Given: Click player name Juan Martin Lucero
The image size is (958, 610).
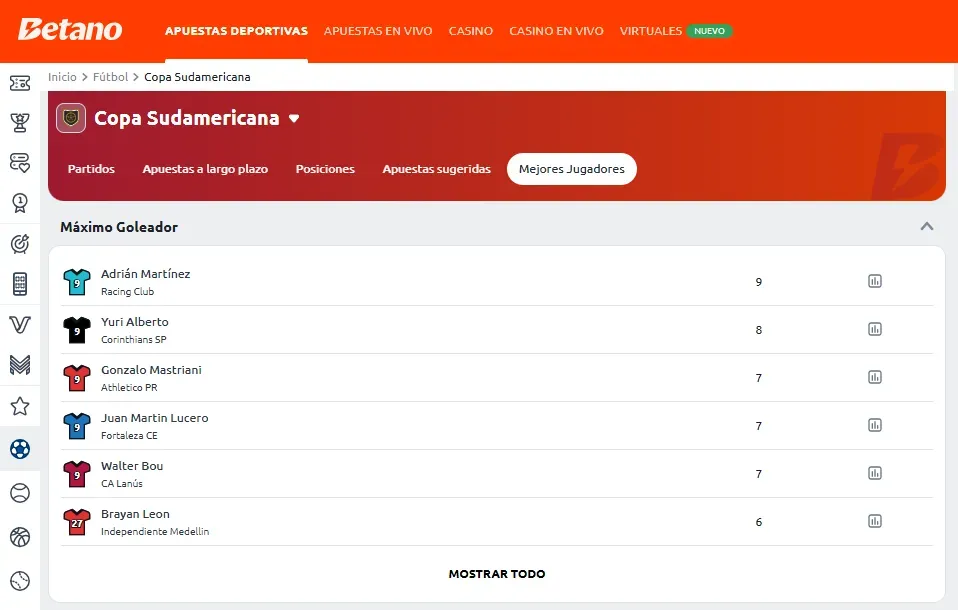Looking at the screenshot, I should click(x=155, y=417).
